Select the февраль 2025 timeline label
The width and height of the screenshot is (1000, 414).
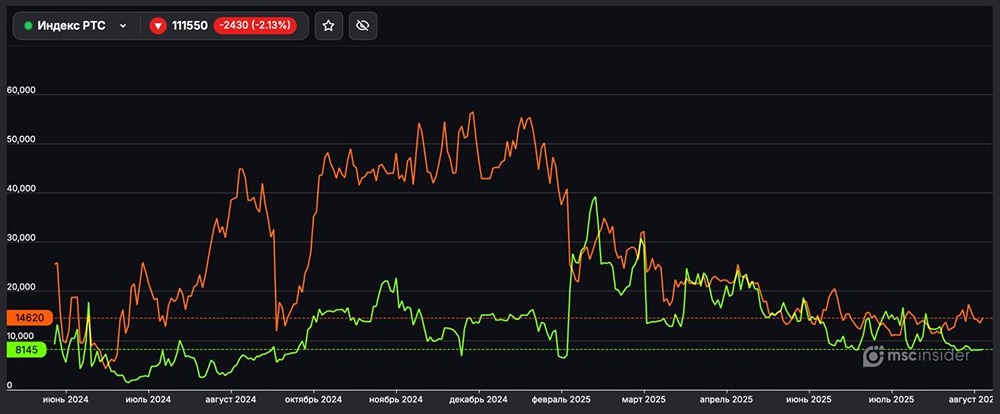click(x=562, y=398)
